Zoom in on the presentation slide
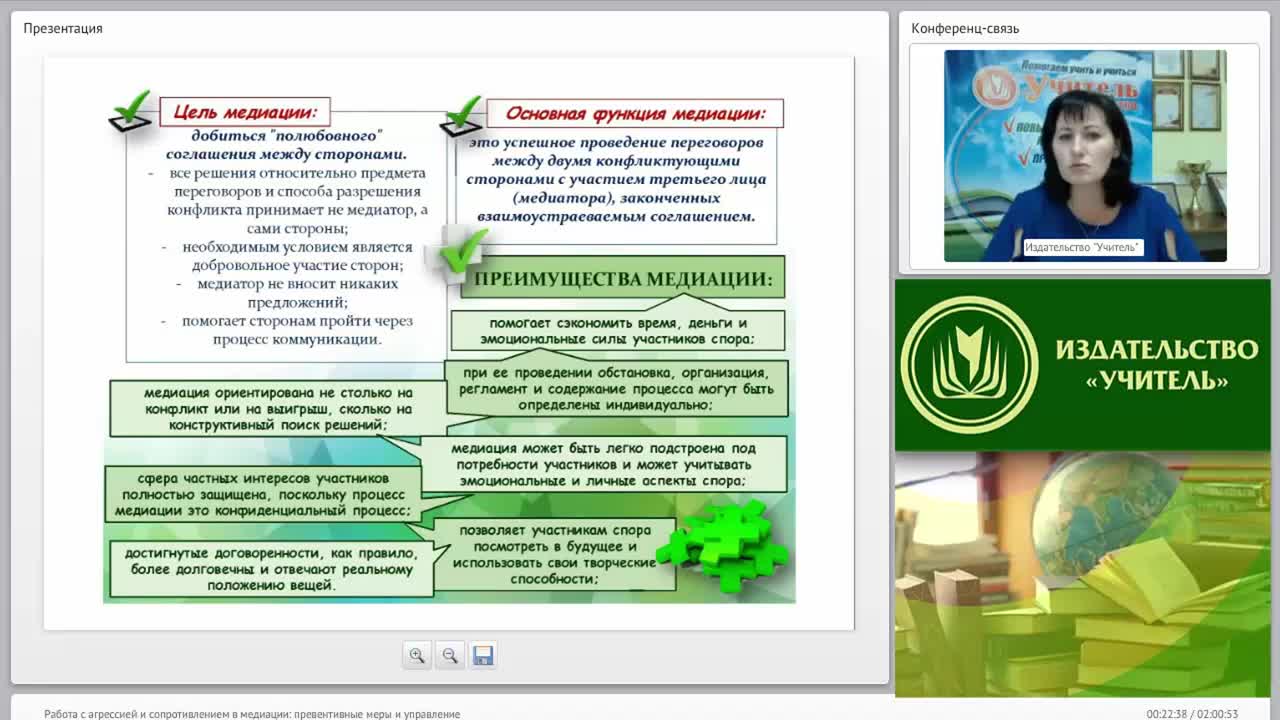 [x=417, y=656]
